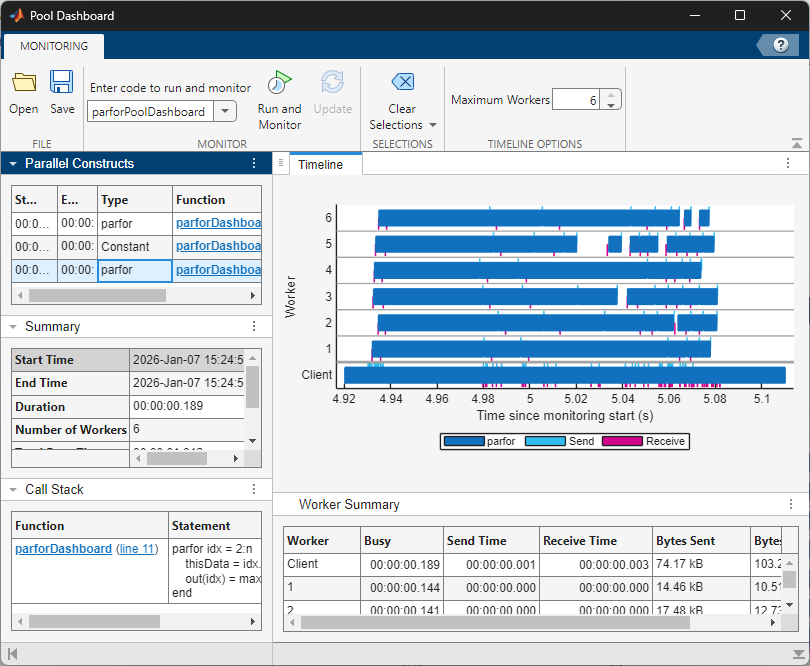Open the Parallel Constructs panel options menu
810x666 pixels.
click(x=254, y=163)
